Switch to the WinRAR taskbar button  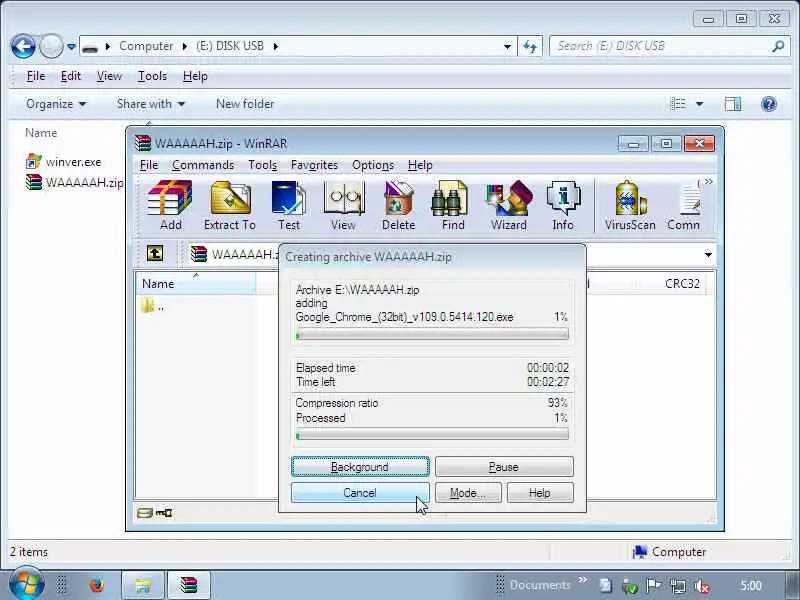[x=188, y=585]
